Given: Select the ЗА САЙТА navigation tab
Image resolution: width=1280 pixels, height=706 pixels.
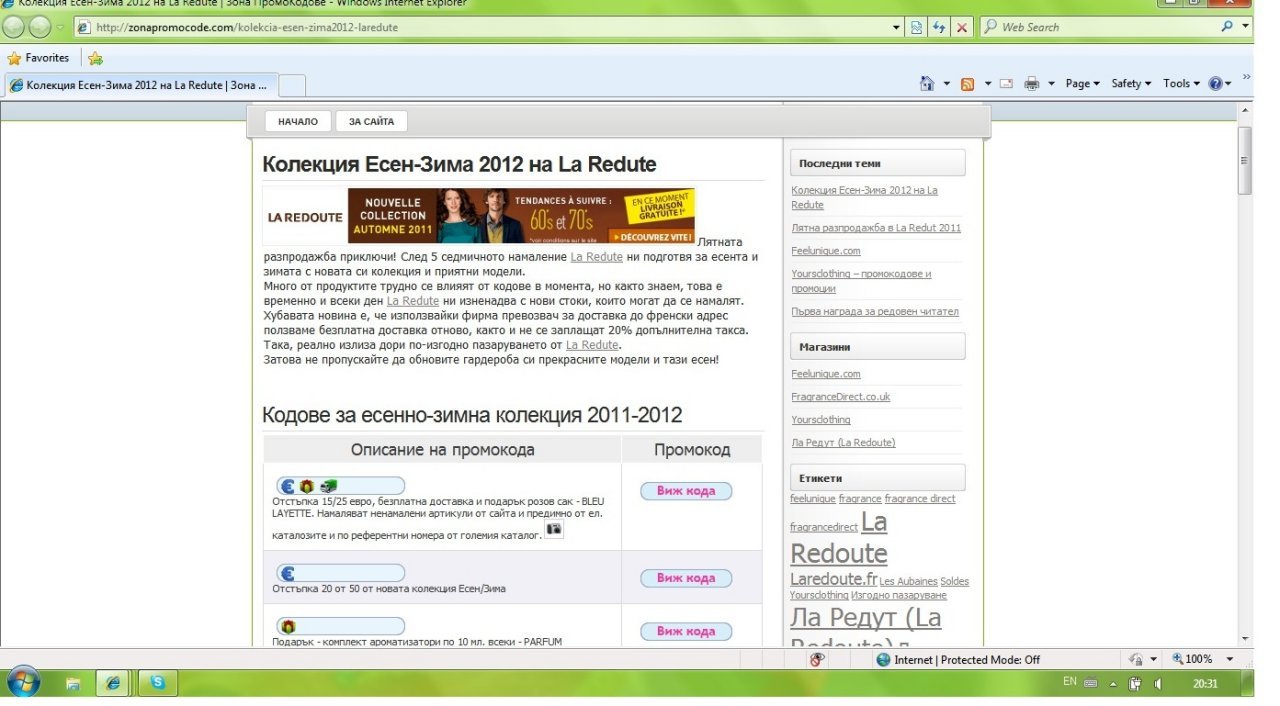Looking at the screenshot, I should (x=371, y=122).
